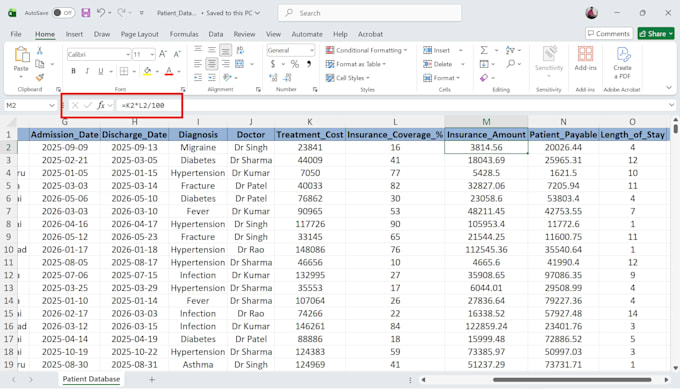Viewport: 680px width, 389px height.
Task: Click Create a PDF Acrobat icon
Action: 622,63
